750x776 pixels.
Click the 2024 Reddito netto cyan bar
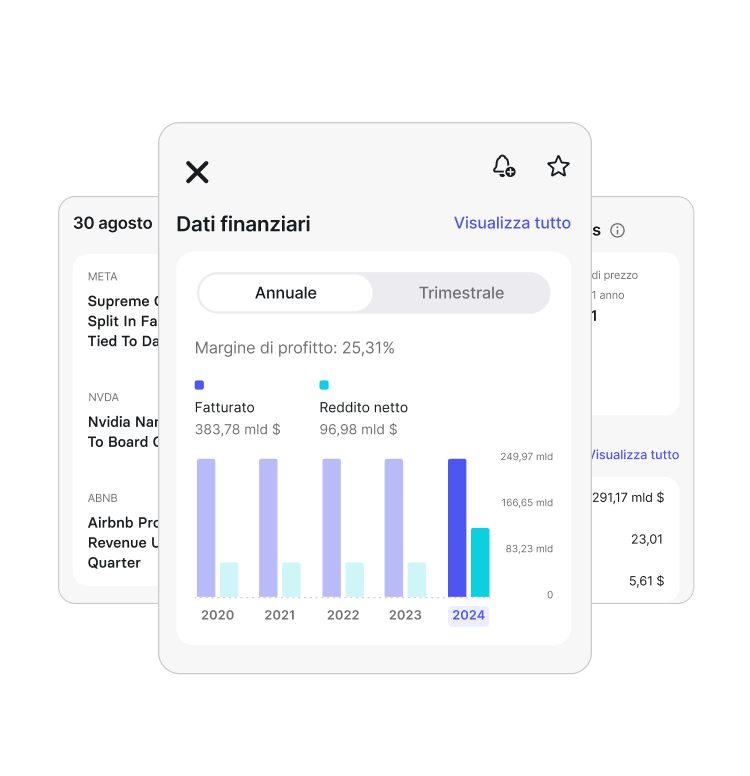[x=480, y=562]
